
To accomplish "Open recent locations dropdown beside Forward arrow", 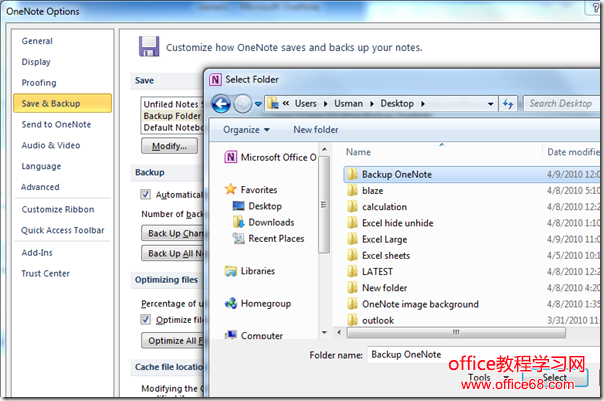I will click(x=259, y=103).
